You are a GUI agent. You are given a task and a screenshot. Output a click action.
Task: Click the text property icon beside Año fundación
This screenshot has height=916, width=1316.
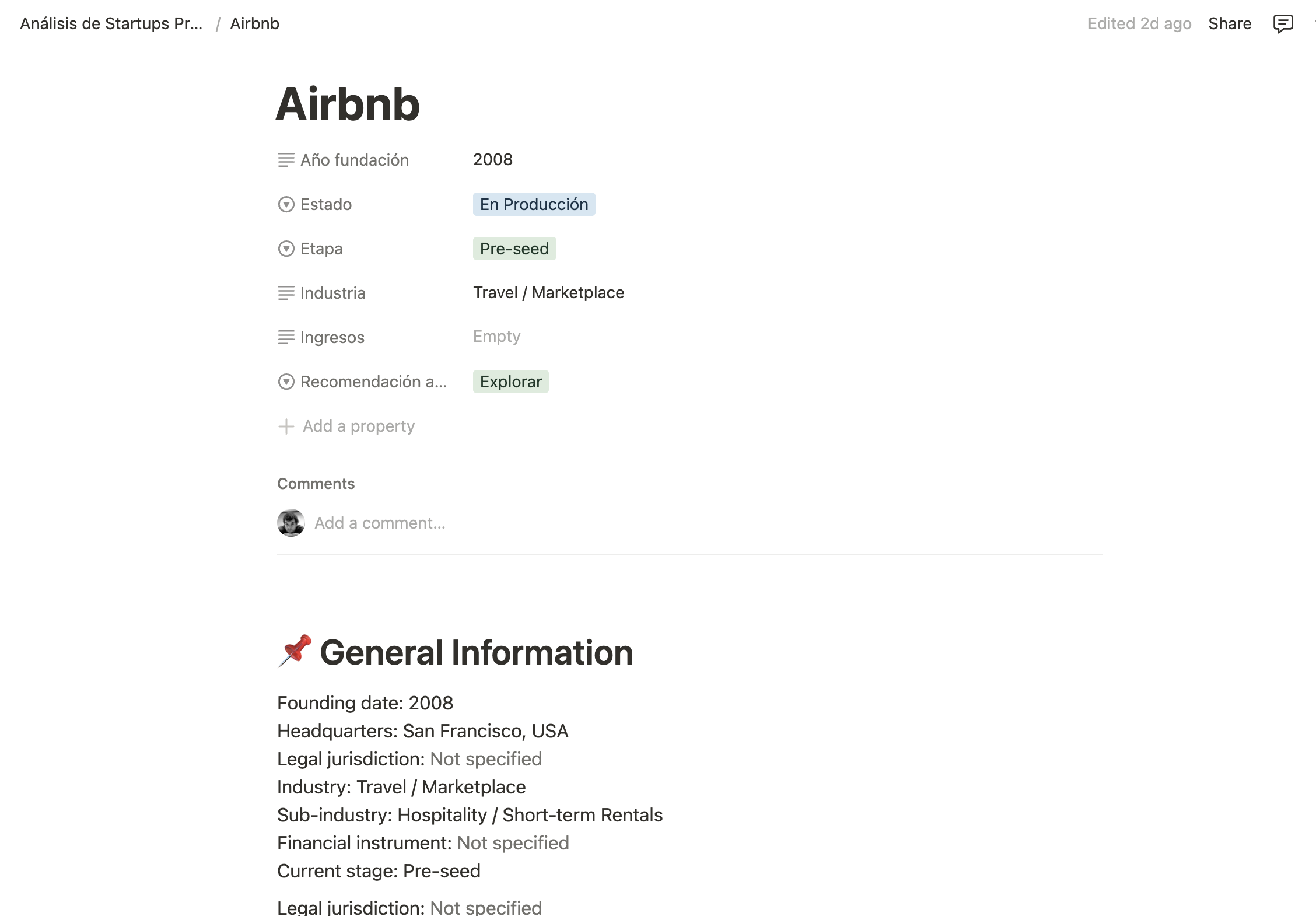pyautogui.click(x=286, y=160)
